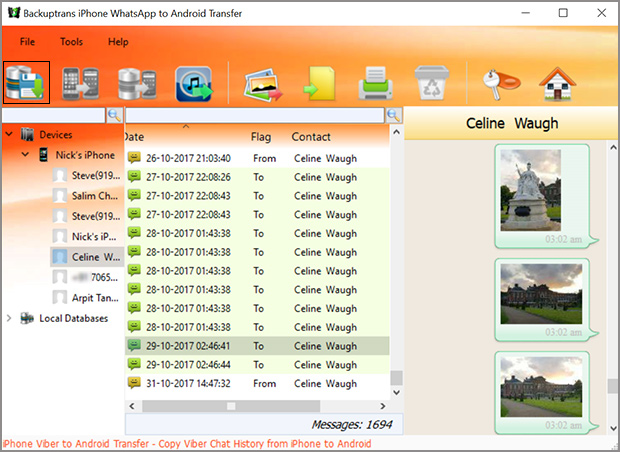The height and width of the screenshot is (452, 620).
Task: Click the iTunes backup import icon
Action: pyautogui.click(x=194, y=83)
